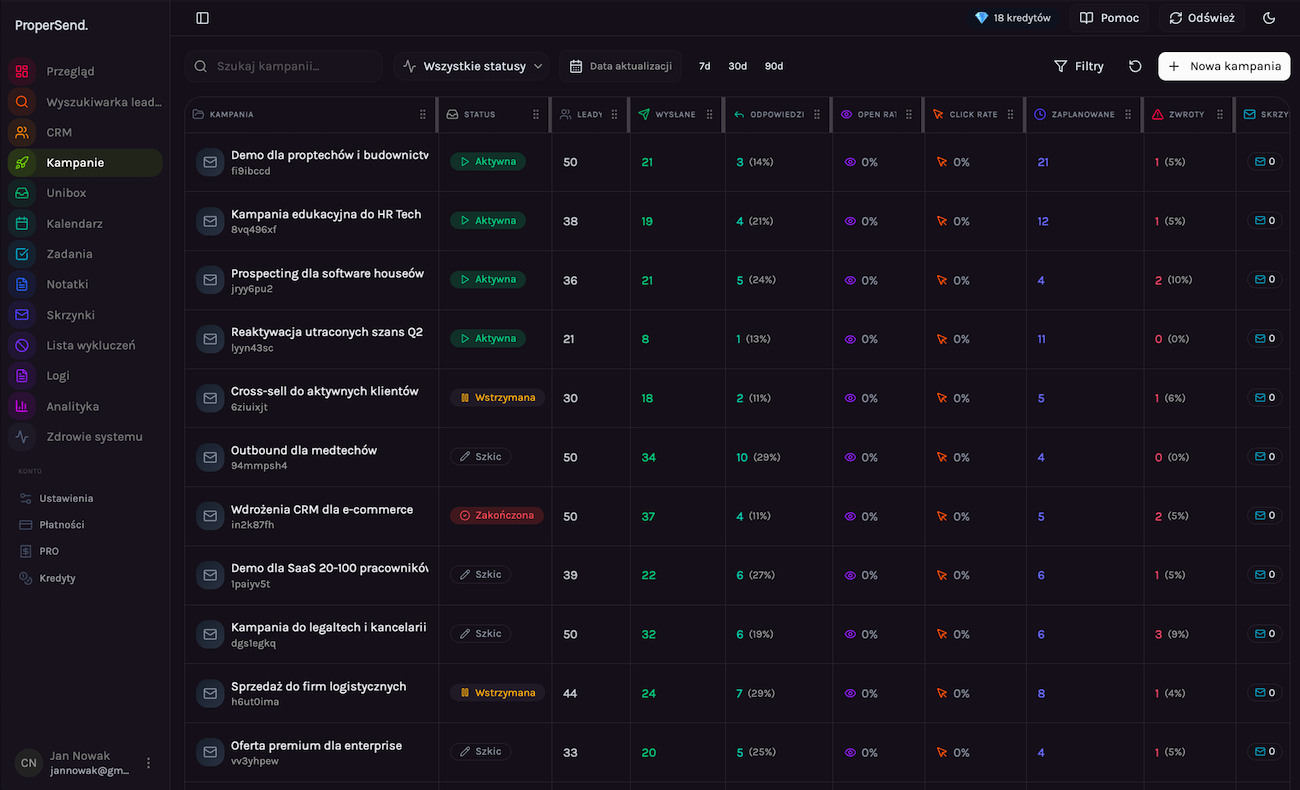Open Status column header handle menu
Viewport: 1300px width, 790px height.
tap(536, 115)
